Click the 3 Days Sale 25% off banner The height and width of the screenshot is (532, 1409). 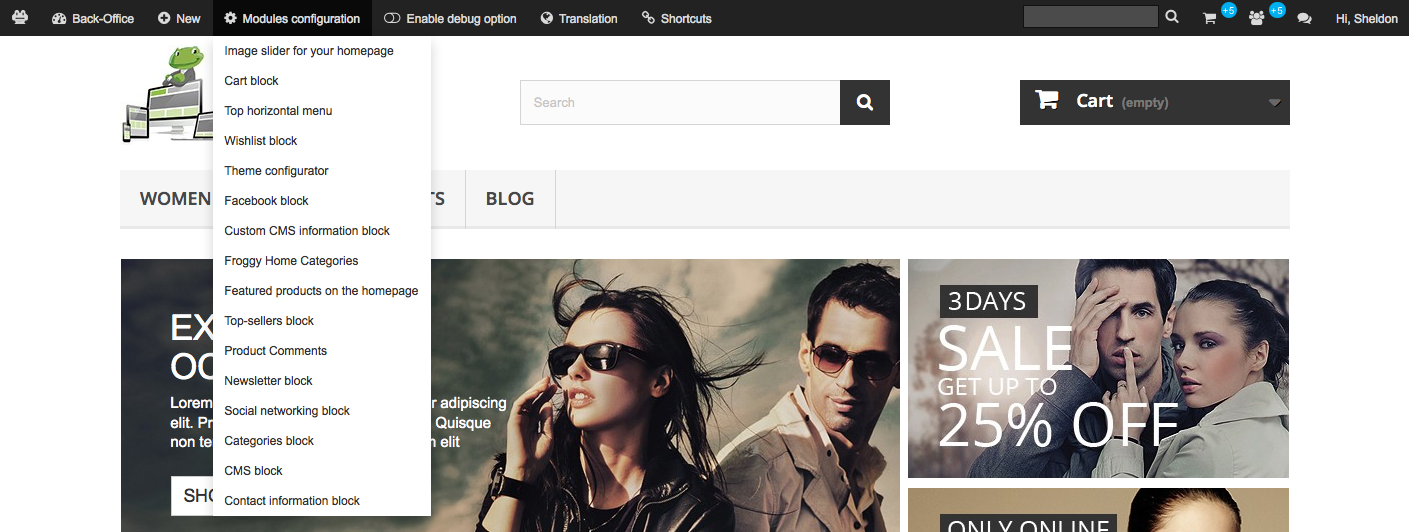click(1098, 368)
